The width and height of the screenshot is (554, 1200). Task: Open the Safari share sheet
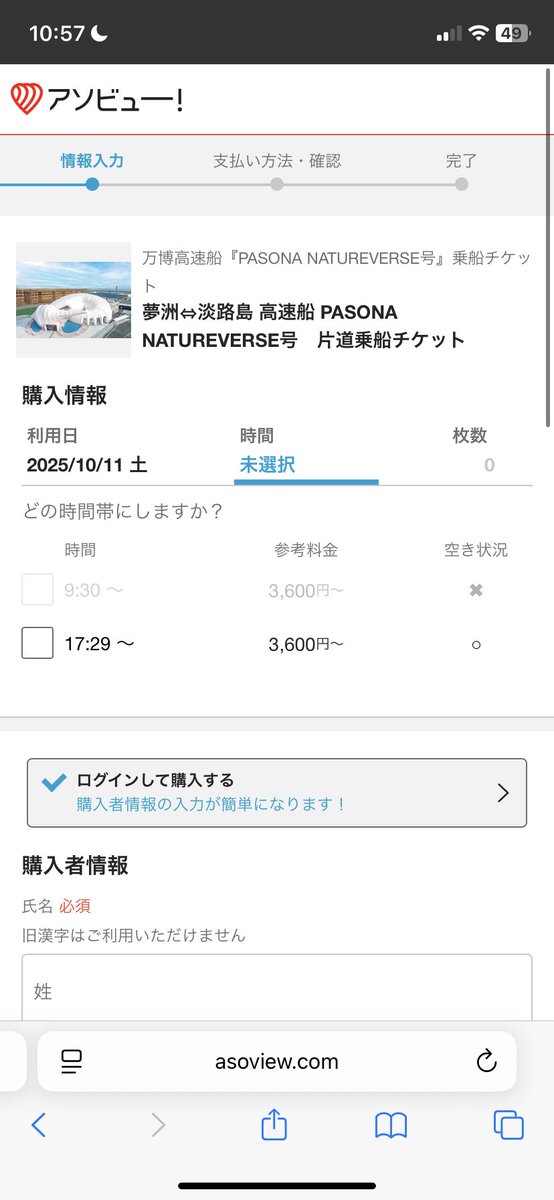pos(274,1124)
